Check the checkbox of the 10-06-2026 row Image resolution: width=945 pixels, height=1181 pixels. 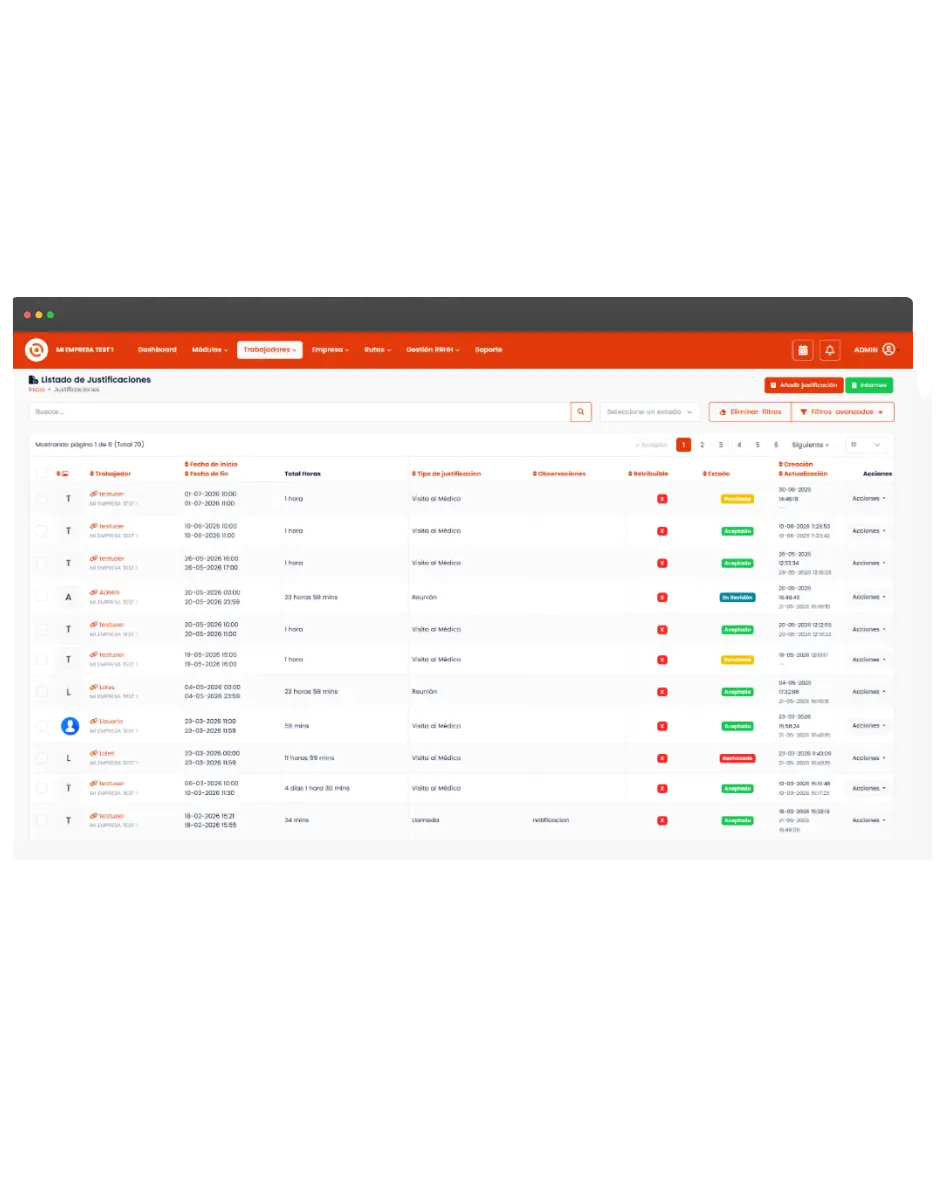tap(41, 531)
